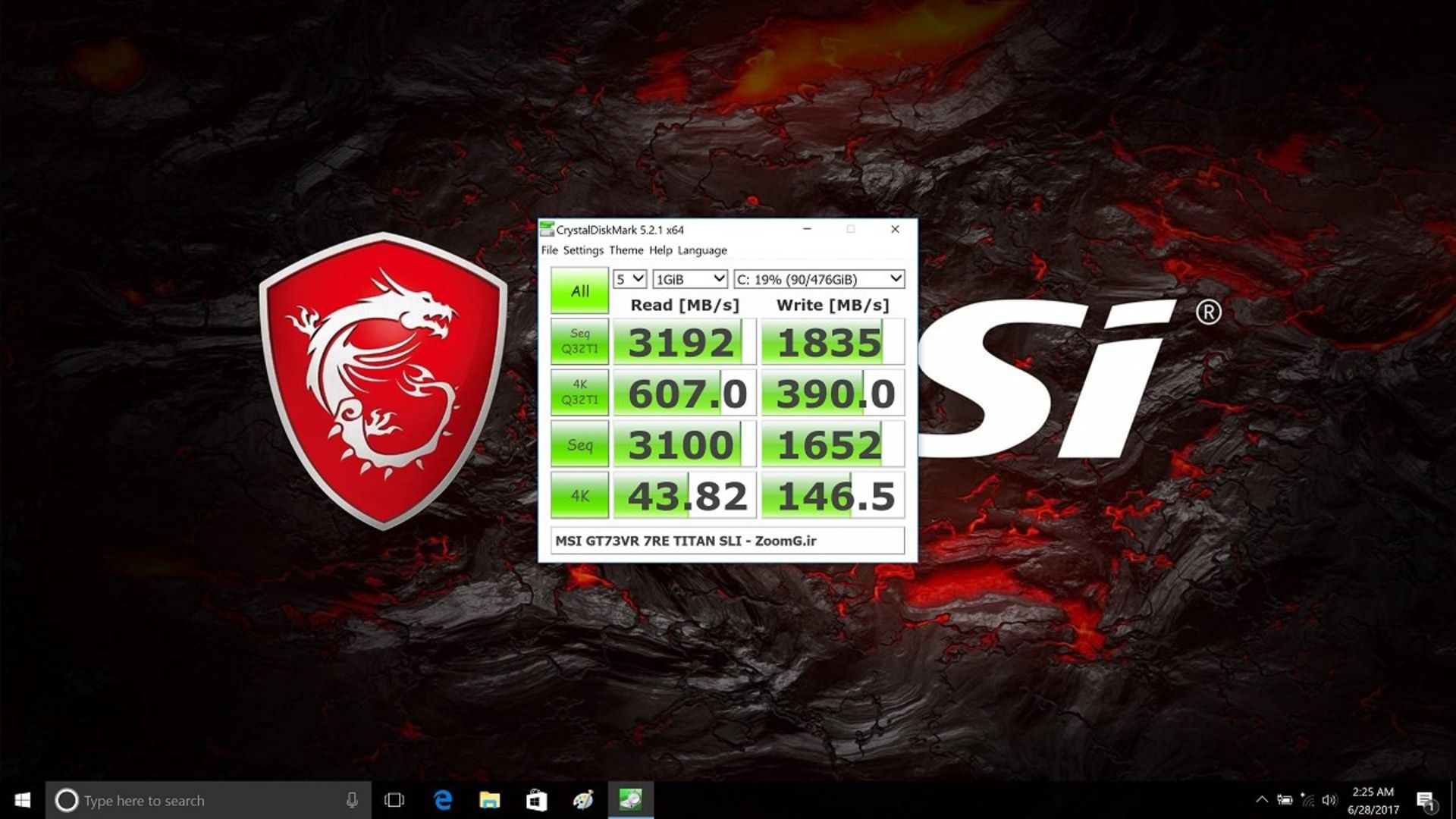This screenshot has width=1456, height=819.
Task: Run the Seq Q32T1 benchmark
Action: tap(579, 341)
